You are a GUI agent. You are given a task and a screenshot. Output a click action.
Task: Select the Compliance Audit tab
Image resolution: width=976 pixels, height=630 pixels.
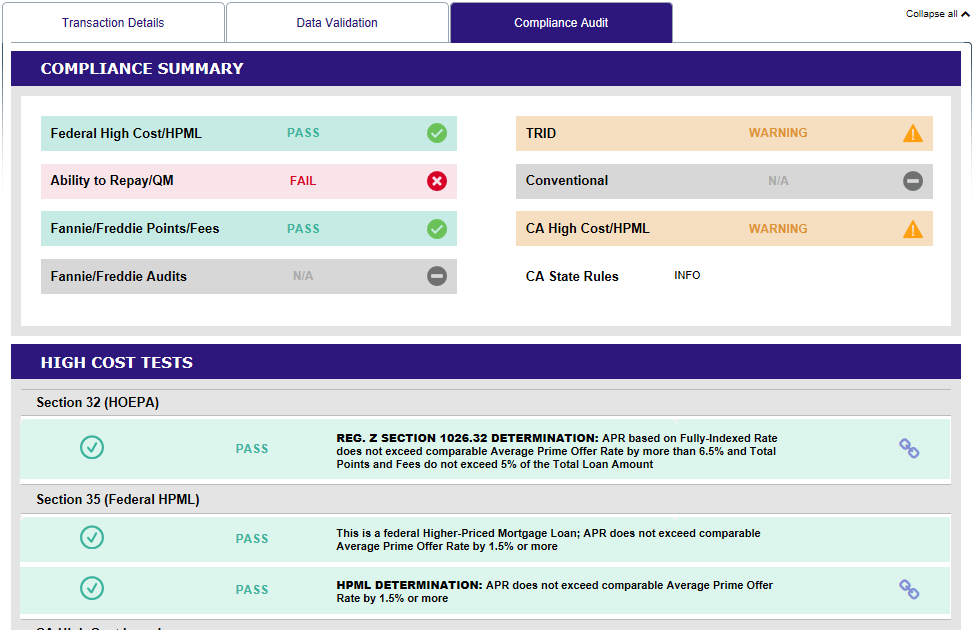(561, 23)
